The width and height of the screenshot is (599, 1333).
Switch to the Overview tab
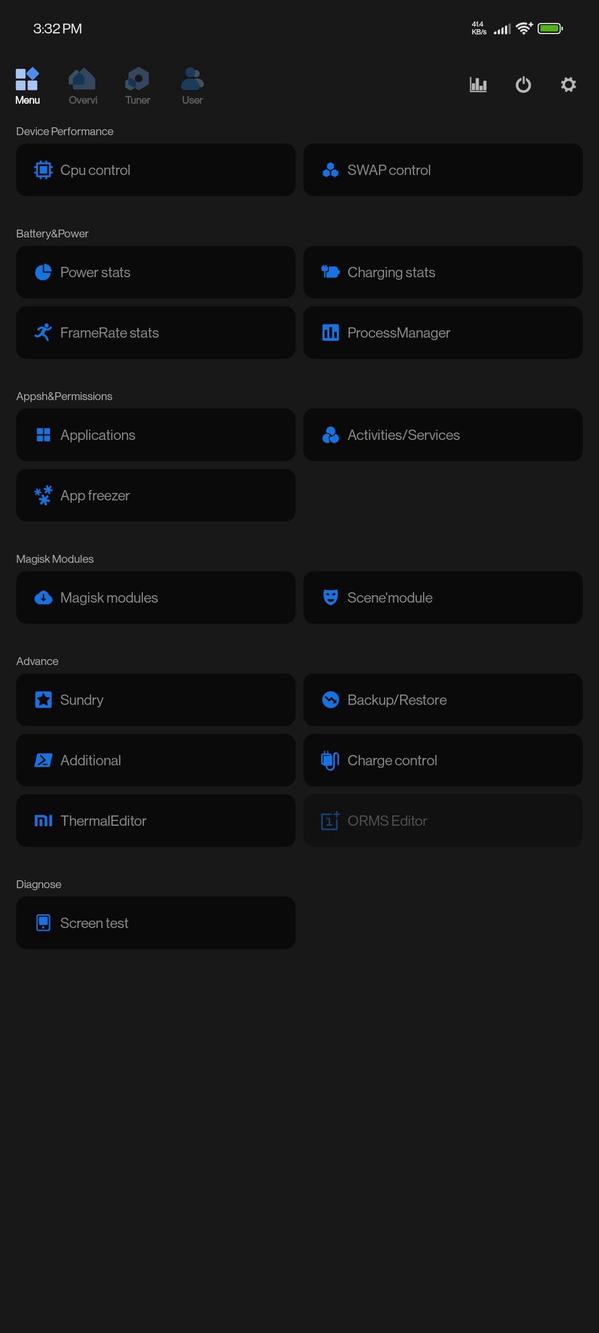point(82,86)
